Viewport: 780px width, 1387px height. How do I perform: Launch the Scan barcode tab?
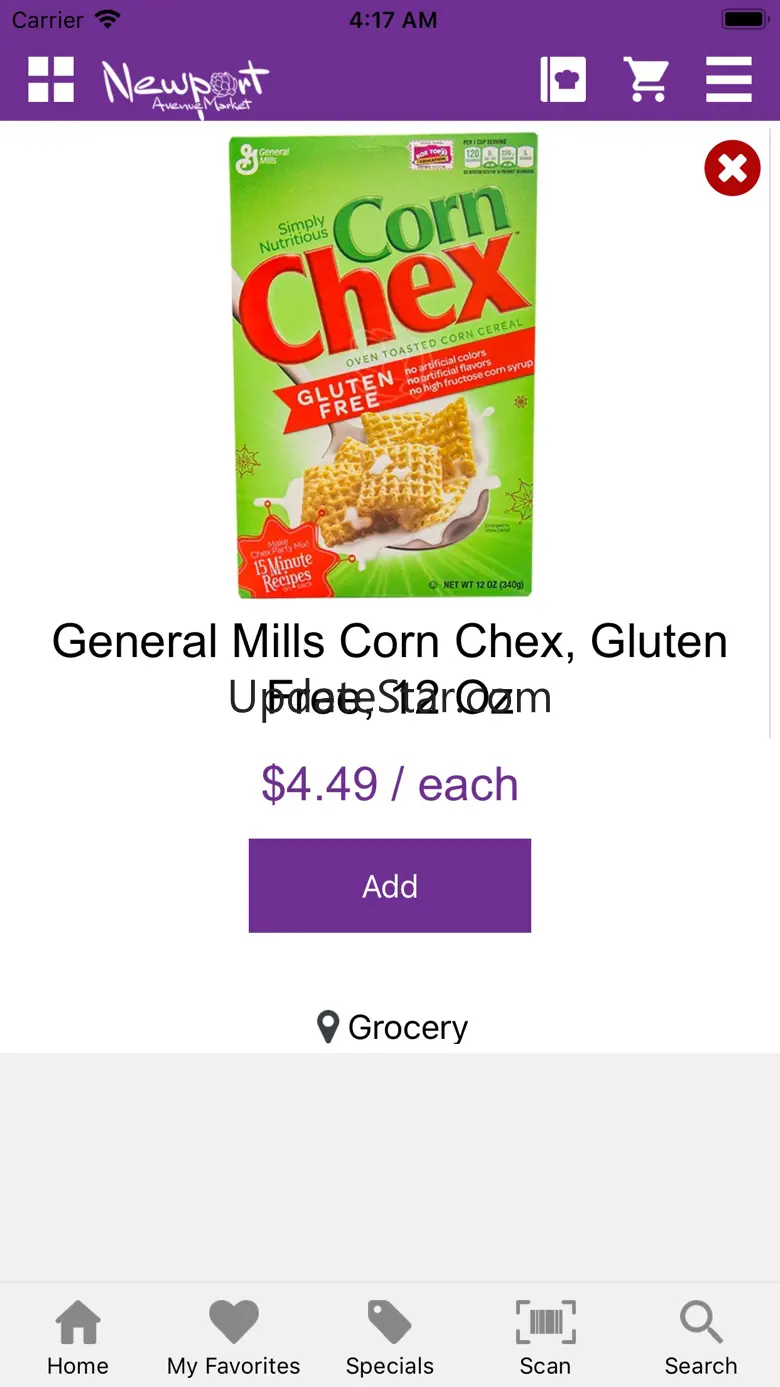click(x=545, y=1339)
